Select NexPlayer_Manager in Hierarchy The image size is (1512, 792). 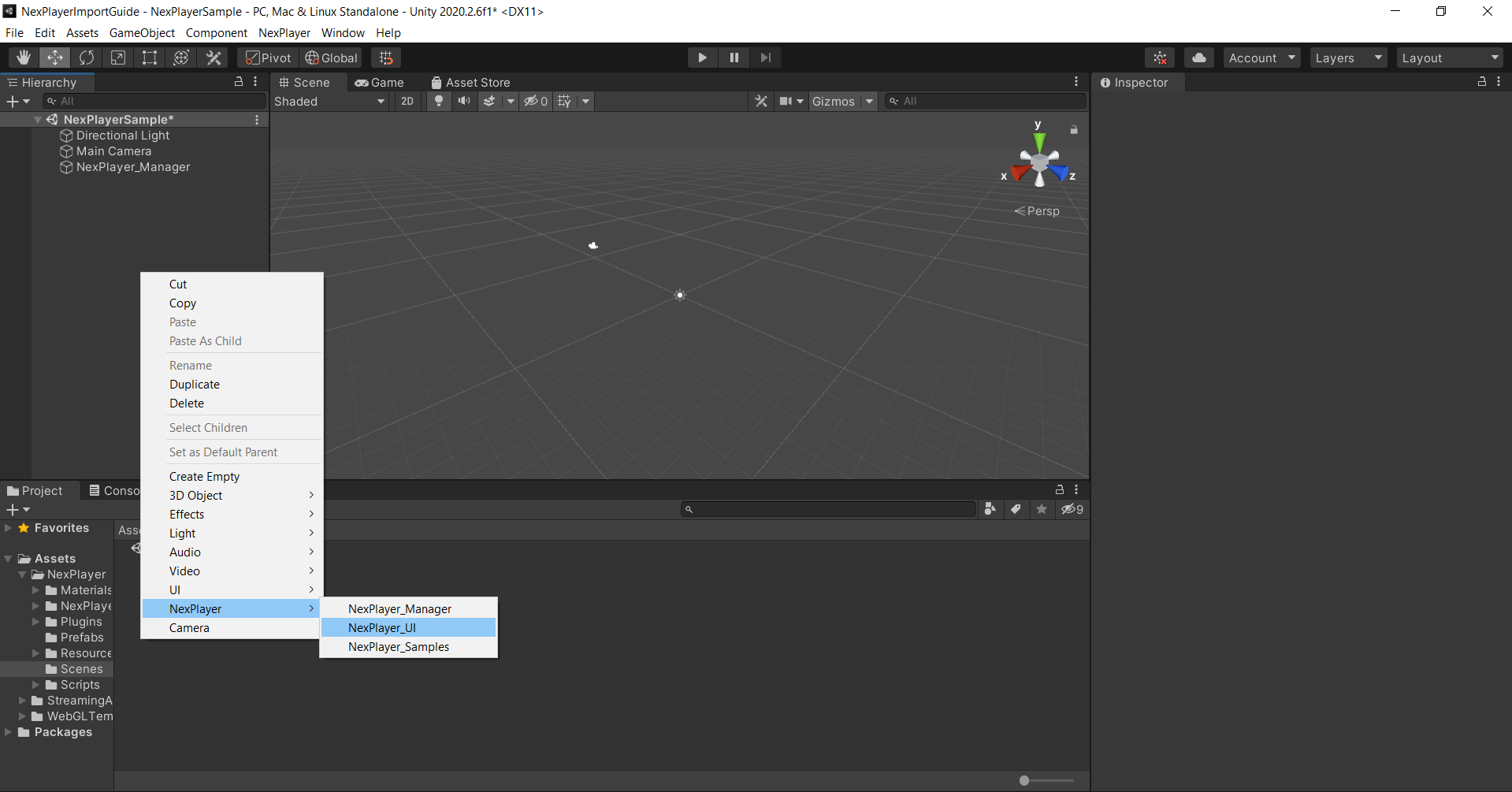(132, 167)
